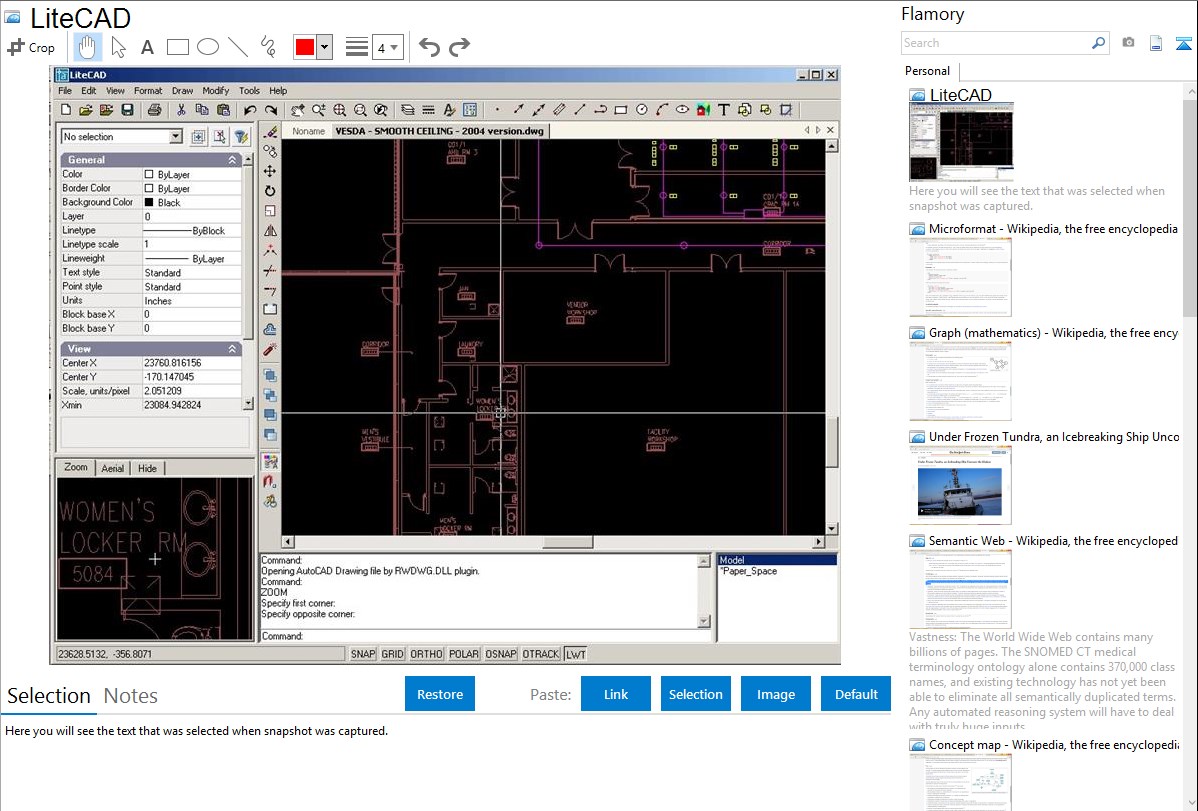Click the Background Color Black swatch
Screen dimensions: 1198x811
(x=149, y=203)
